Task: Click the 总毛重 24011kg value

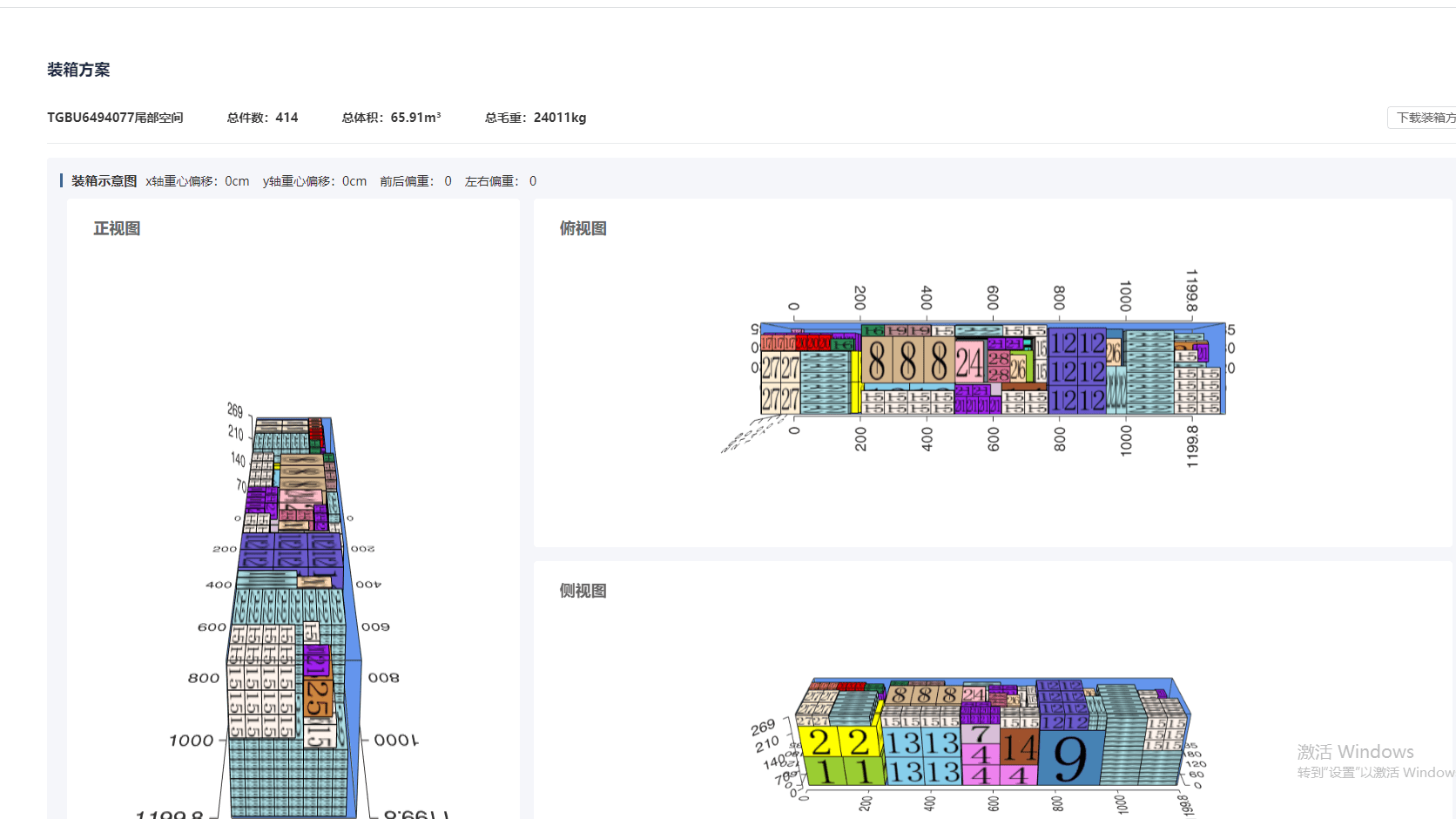Action: [x=535, y=118]
